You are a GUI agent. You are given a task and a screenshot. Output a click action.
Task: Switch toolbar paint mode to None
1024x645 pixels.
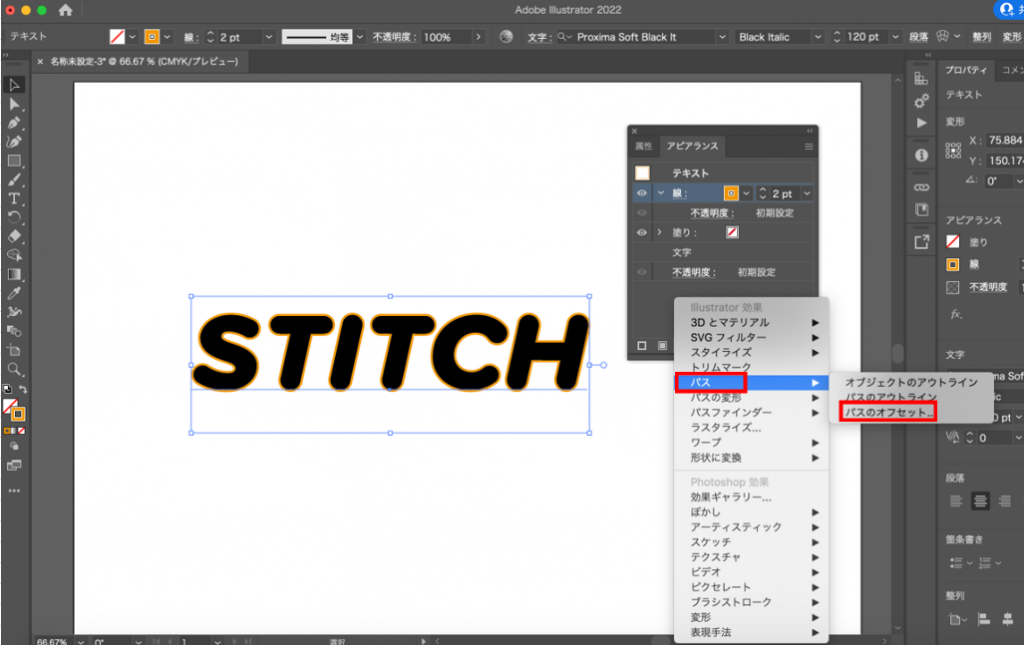tap(22, 431)
